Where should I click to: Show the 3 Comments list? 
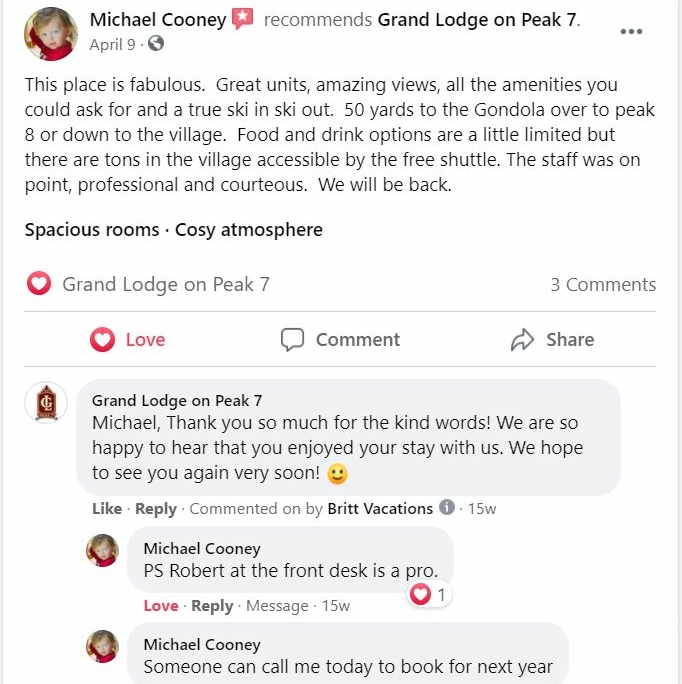coord(603,284)
